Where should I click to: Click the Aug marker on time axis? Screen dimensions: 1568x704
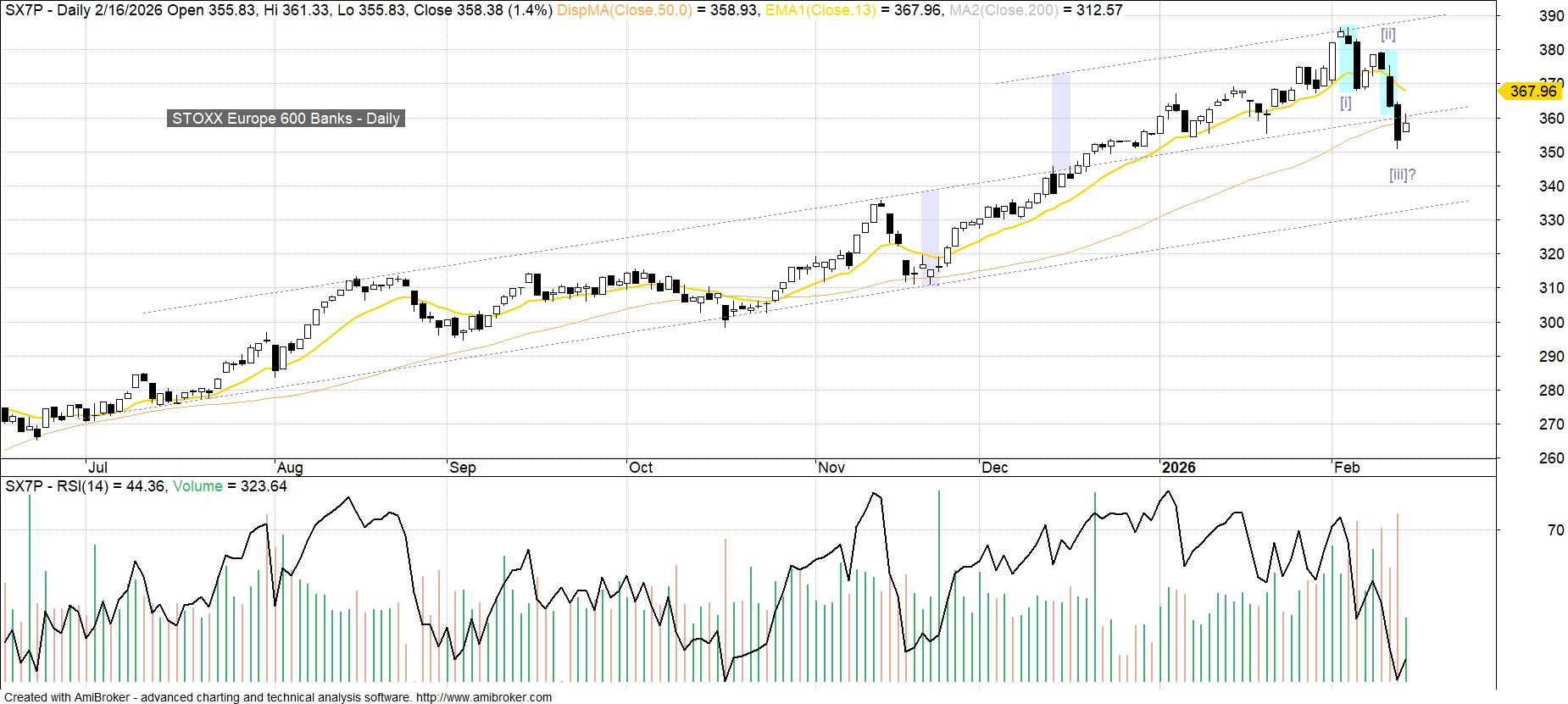290,468
